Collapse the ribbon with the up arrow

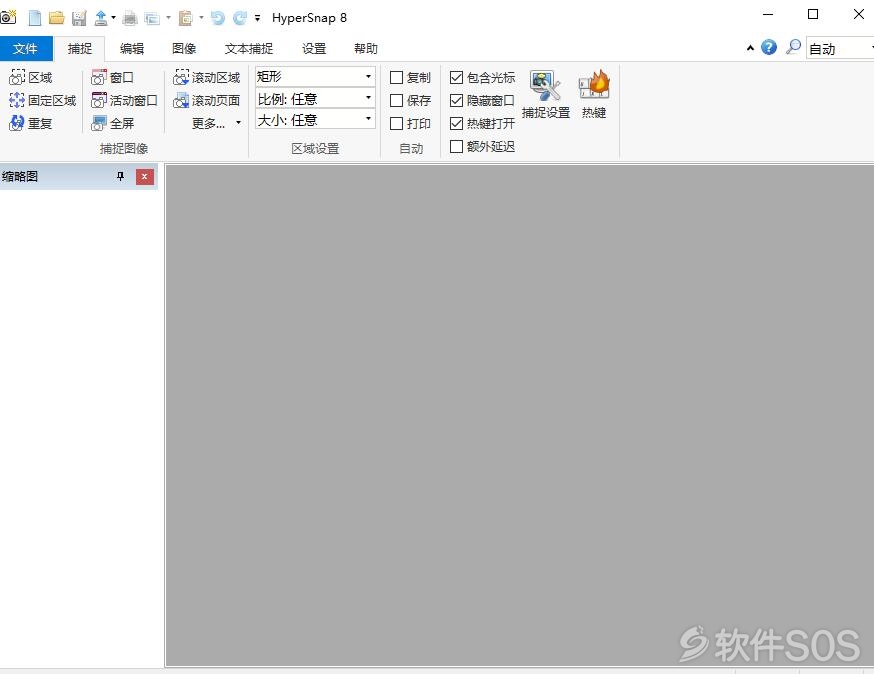pyautogui.click(x=750, y=48)
